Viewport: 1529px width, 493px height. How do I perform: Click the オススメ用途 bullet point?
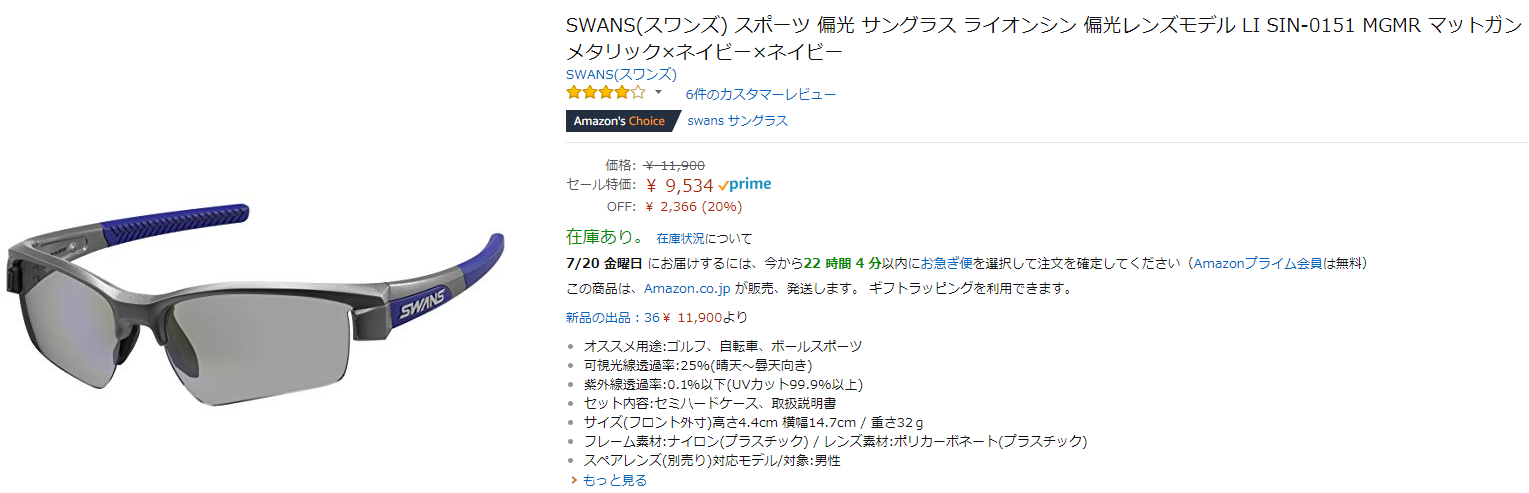pos(722,346)
